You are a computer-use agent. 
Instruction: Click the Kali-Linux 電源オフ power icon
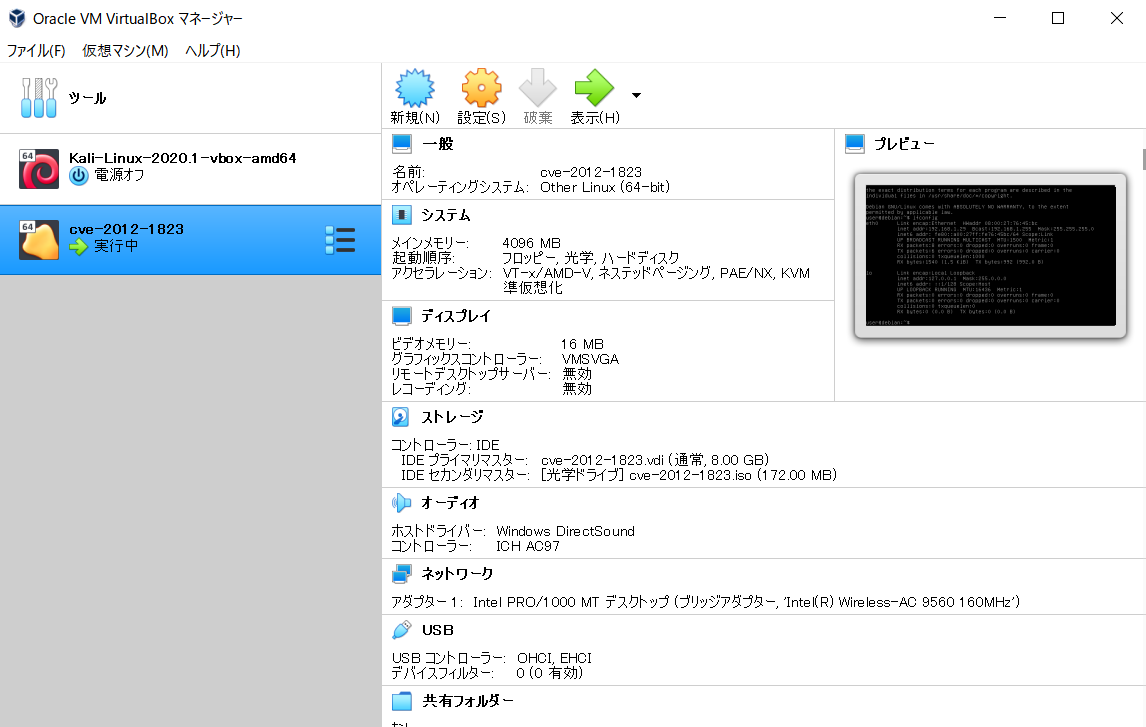[78, 175]
